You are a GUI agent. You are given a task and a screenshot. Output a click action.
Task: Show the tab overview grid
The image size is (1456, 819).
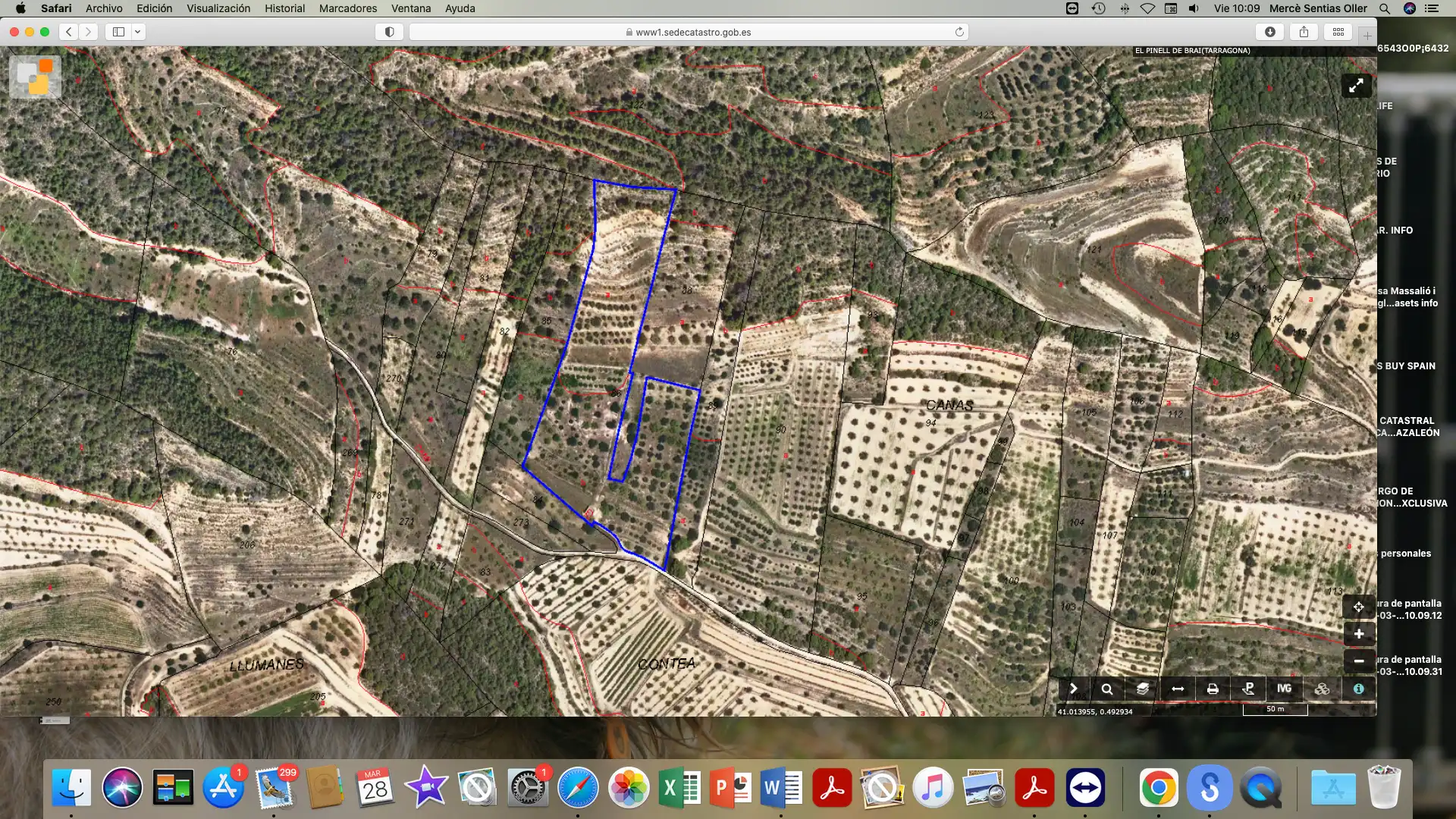(1338, 32)
